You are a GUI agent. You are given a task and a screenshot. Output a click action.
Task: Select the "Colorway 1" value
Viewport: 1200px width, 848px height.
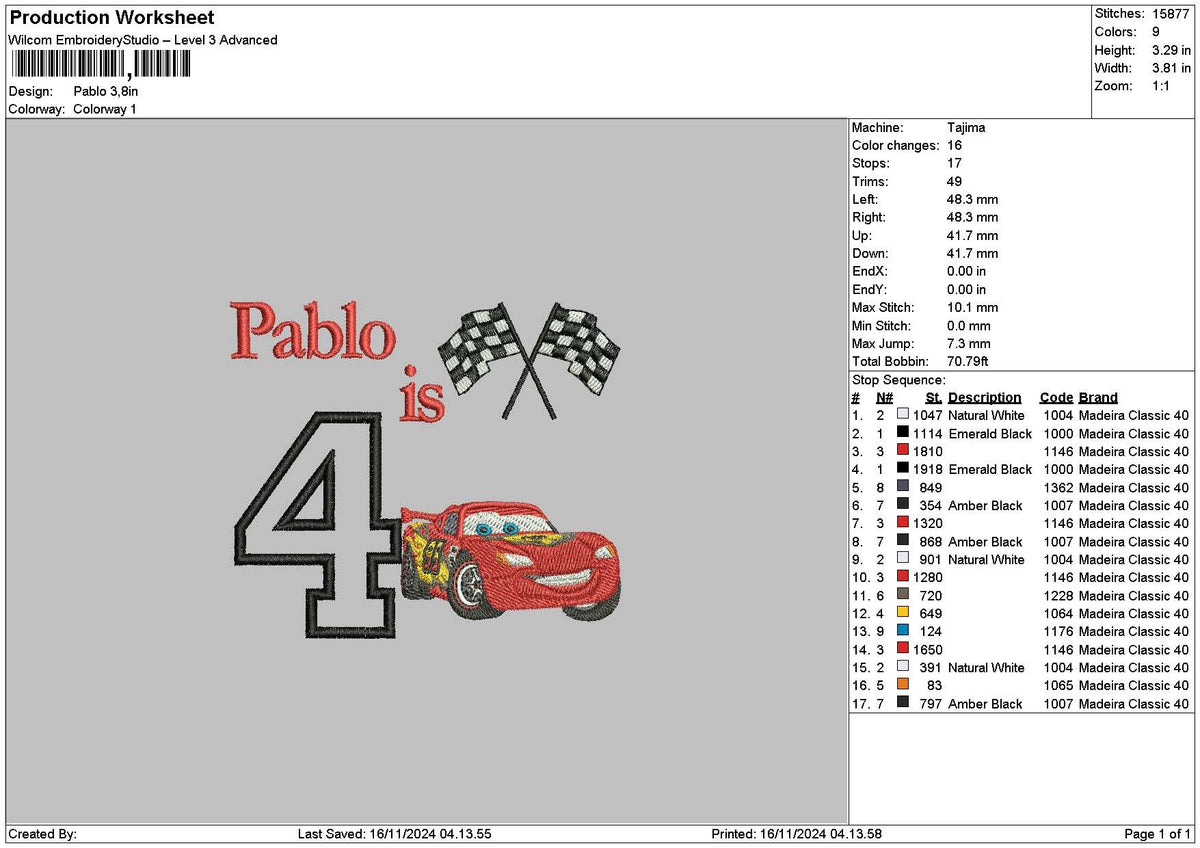click(105, 109)
